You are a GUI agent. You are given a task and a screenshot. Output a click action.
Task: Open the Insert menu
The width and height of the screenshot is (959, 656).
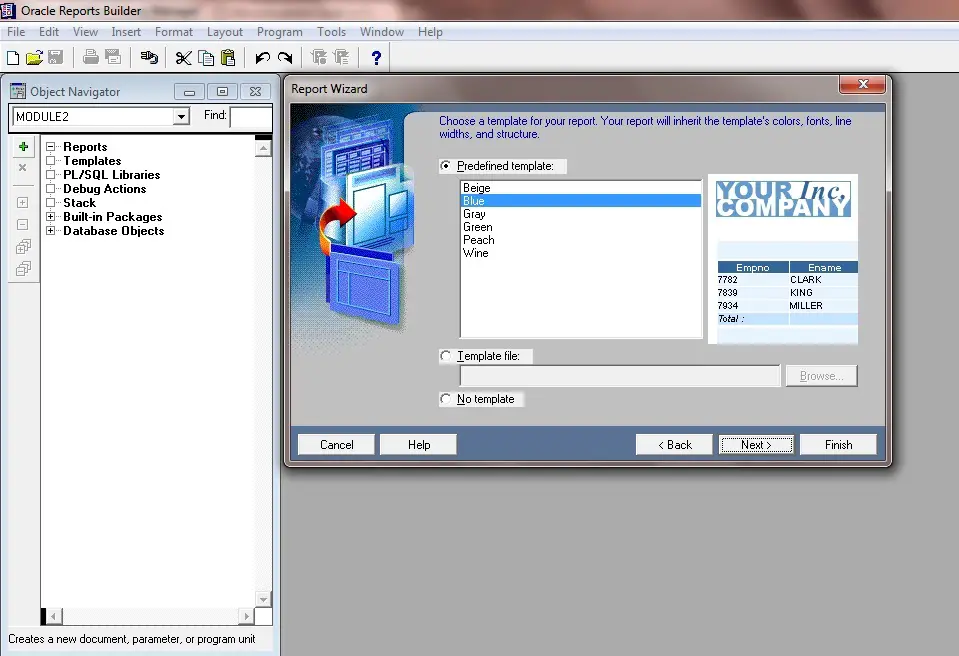coord(126,32)
